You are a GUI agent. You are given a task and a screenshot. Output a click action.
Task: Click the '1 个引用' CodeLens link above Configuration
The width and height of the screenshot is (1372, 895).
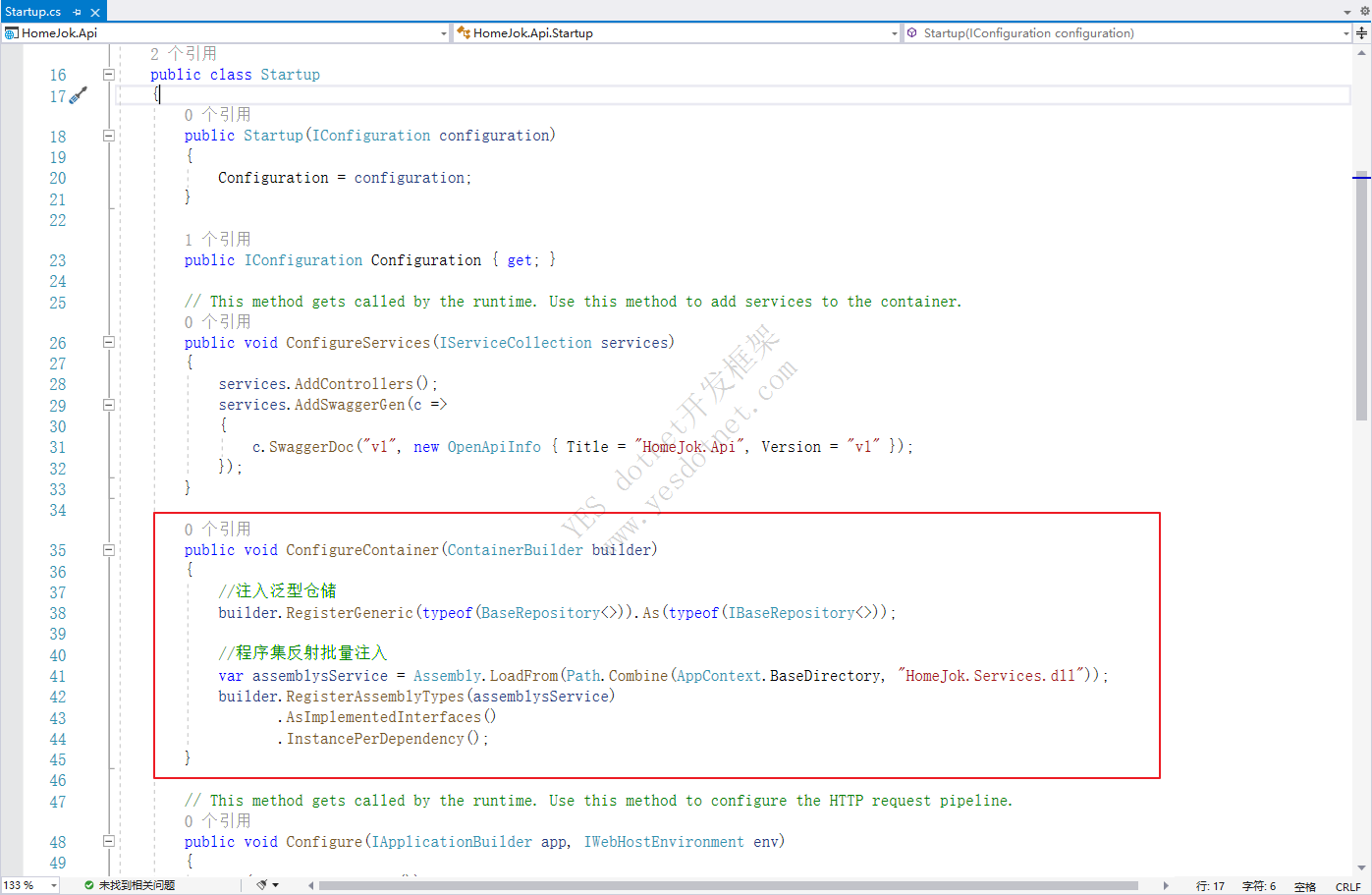(x=217, y=239)
